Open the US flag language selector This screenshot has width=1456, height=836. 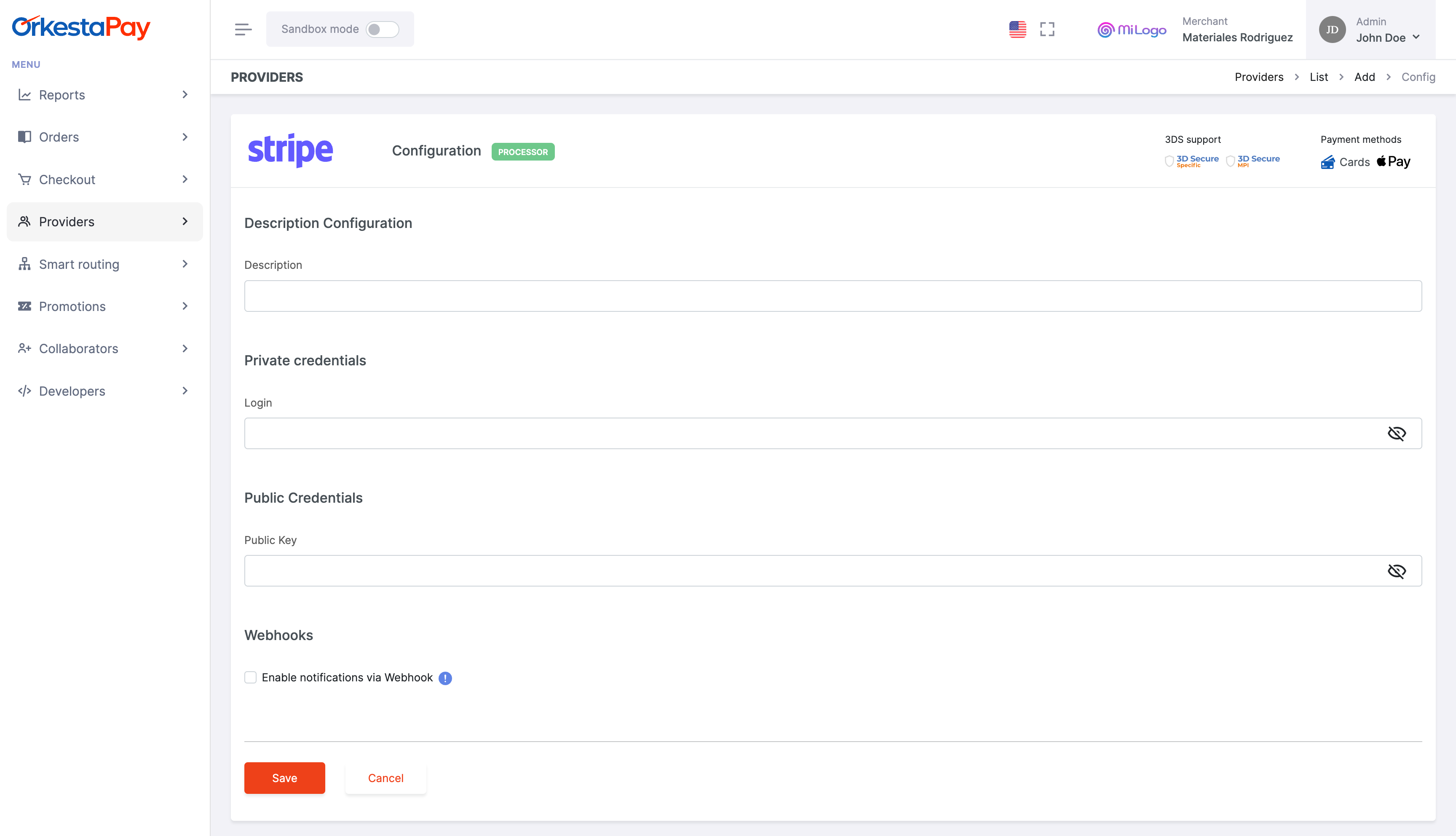tap(1017, 29)
